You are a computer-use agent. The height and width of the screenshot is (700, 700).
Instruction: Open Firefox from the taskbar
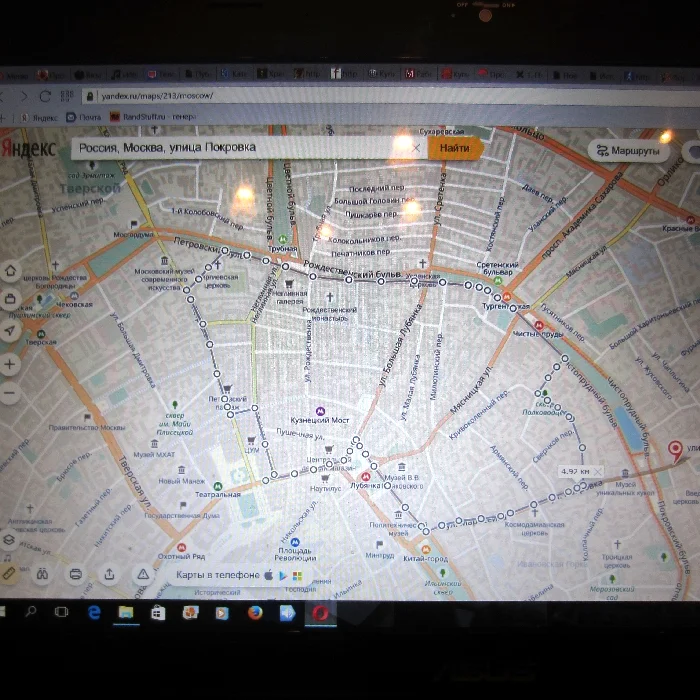coord(255,612)
